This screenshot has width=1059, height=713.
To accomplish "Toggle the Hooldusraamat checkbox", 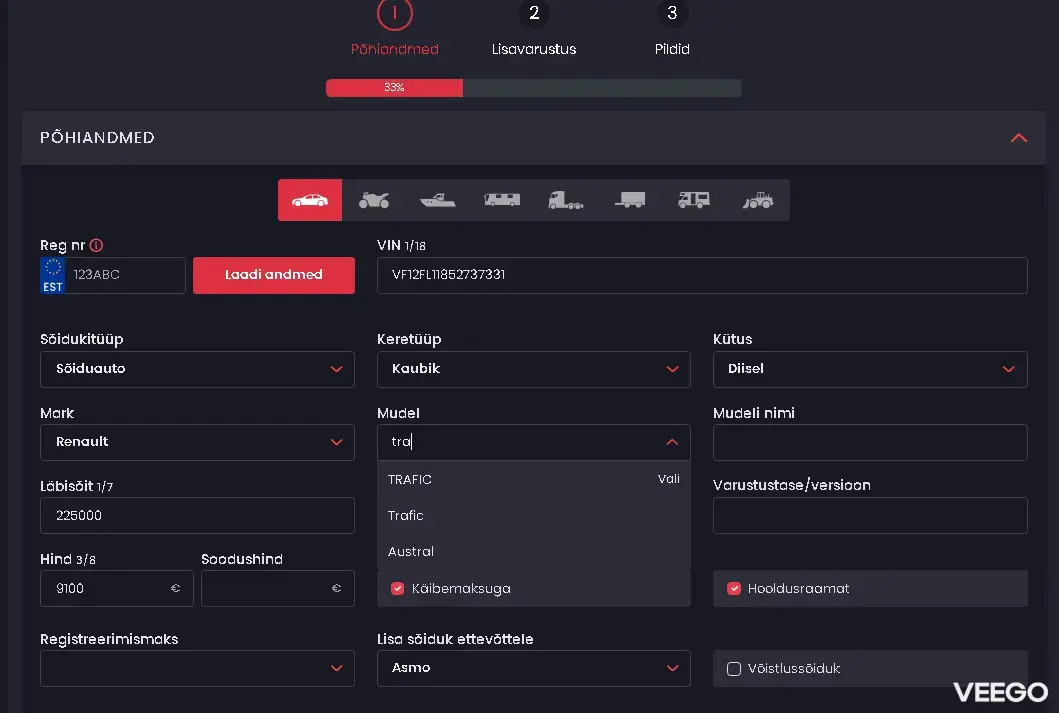I will (x=734, y=589).
